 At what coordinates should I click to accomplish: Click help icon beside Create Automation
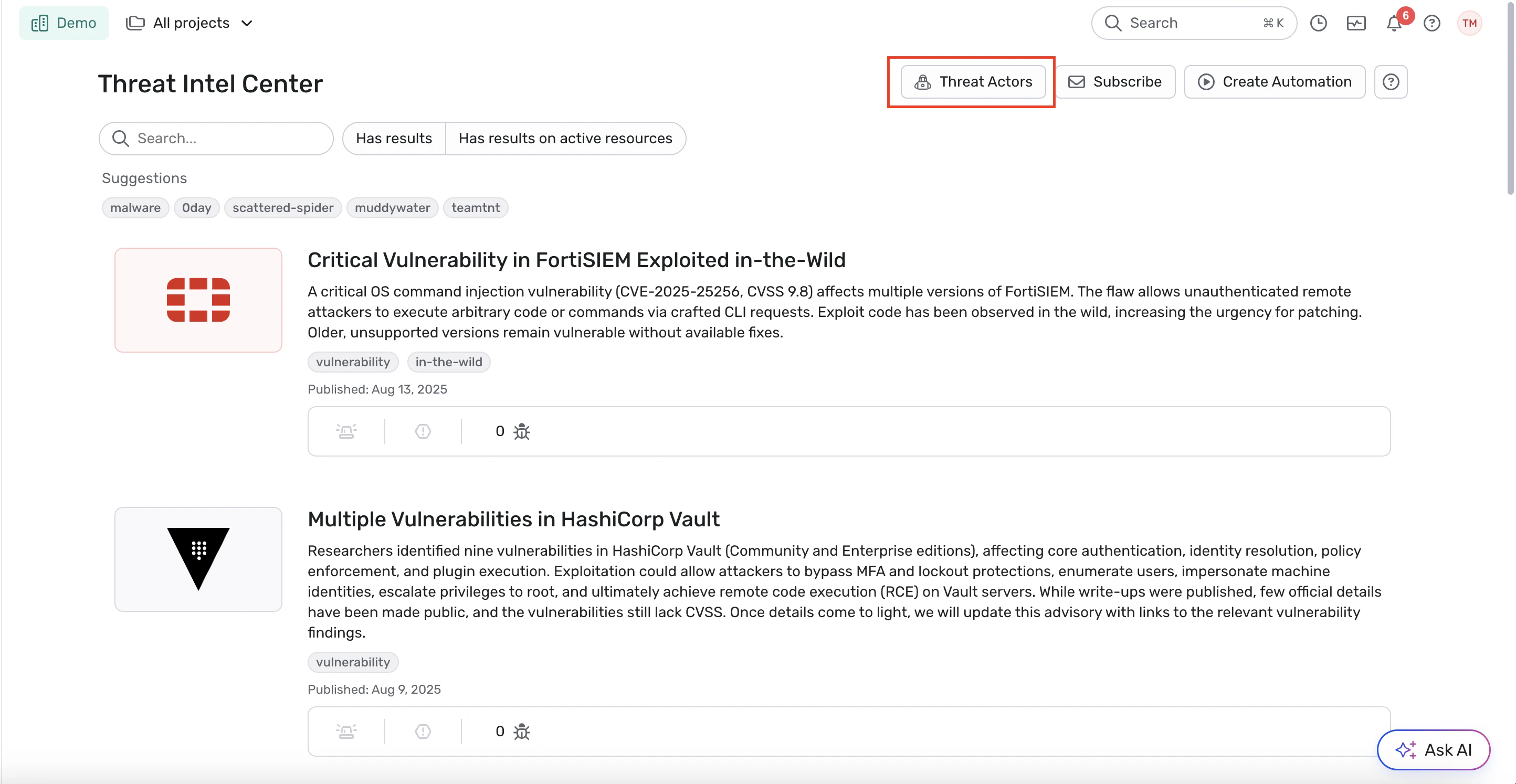[1390, 82]
